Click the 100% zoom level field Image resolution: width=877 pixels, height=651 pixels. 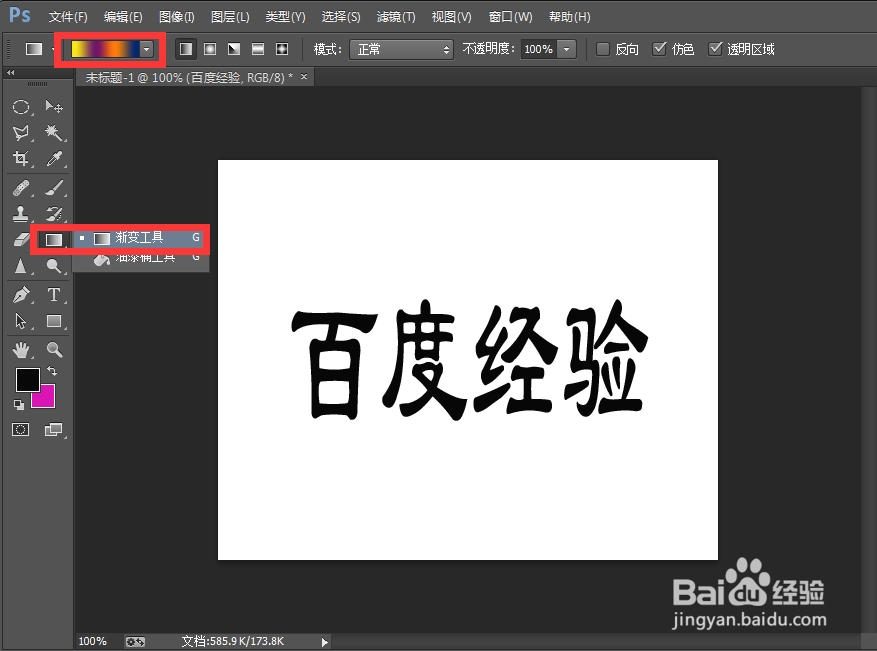click(x=93, y=641)
